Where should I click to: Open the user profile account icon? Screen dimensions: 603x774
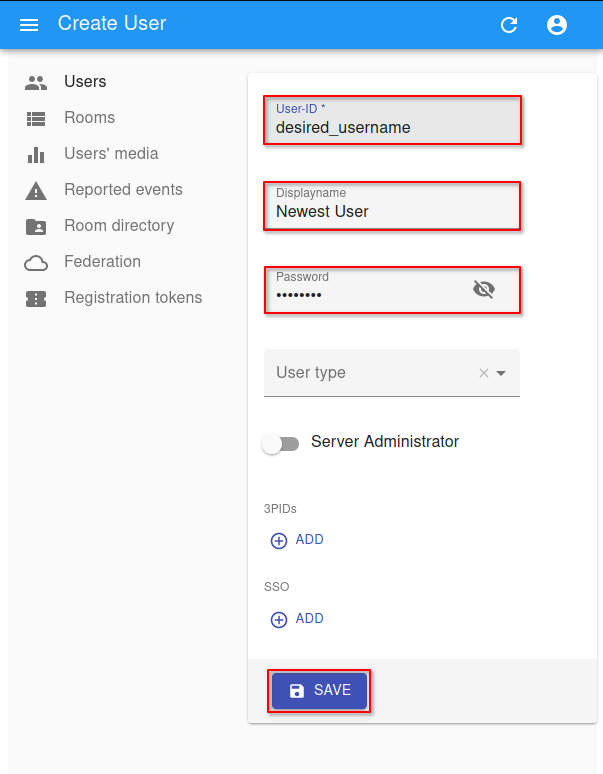click(557, 25)
